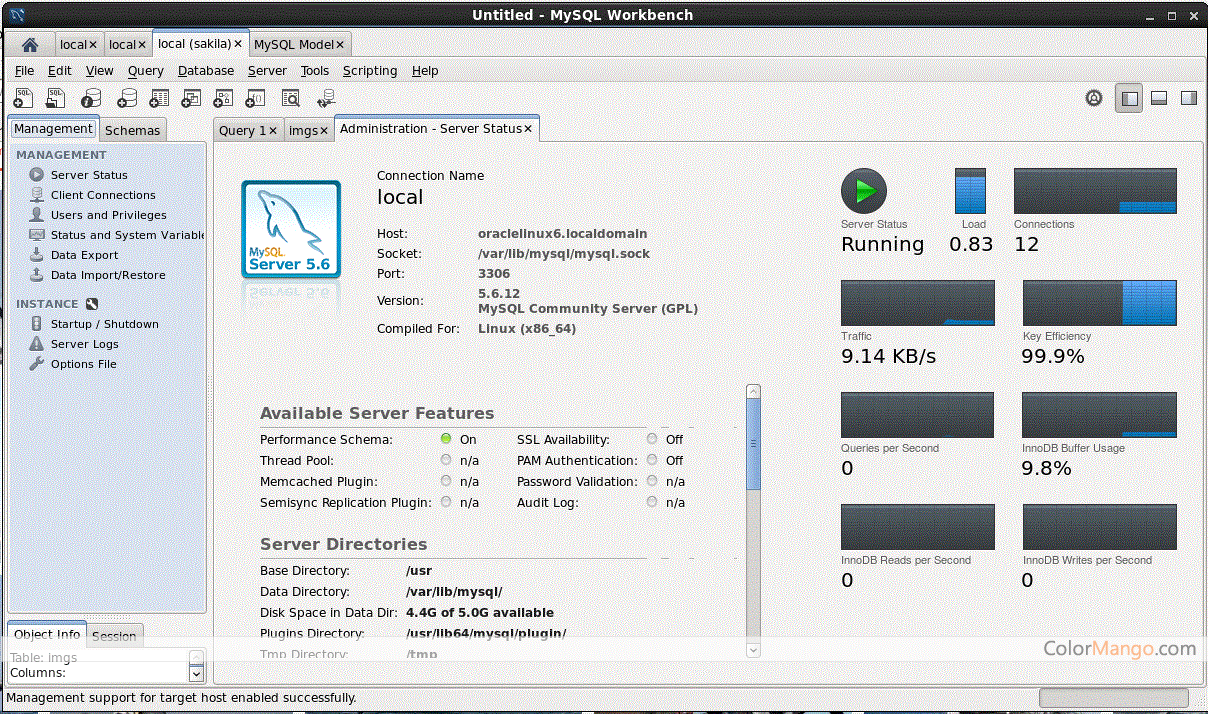Switch to the Schemas tab
Viewport: 1208px width, 714px height.
point(132,129)
